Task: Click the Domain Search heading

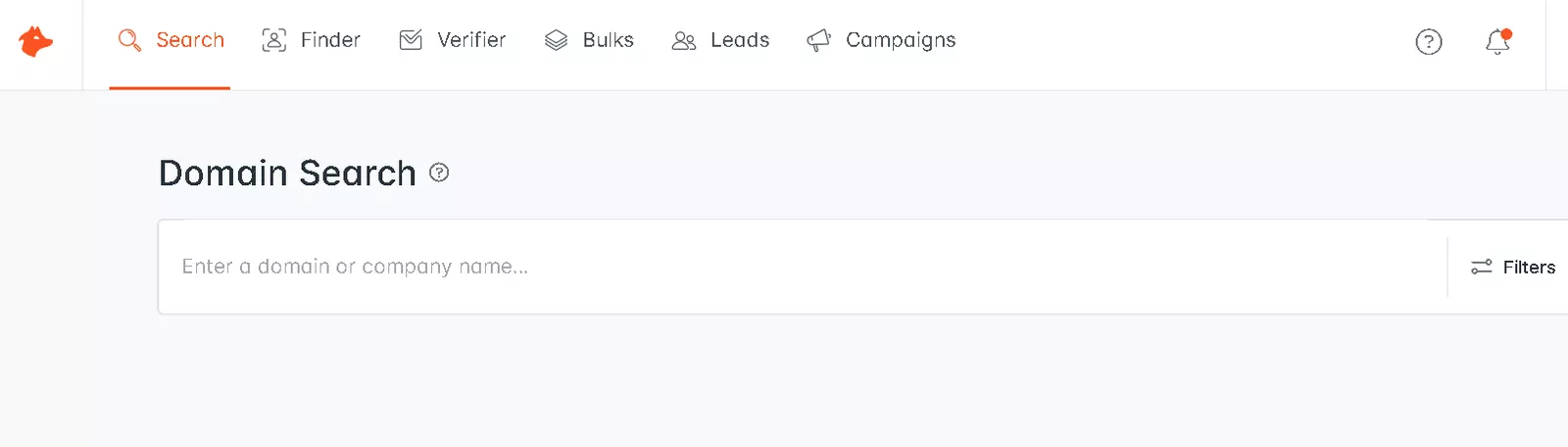Action: (x=287, y=174)
